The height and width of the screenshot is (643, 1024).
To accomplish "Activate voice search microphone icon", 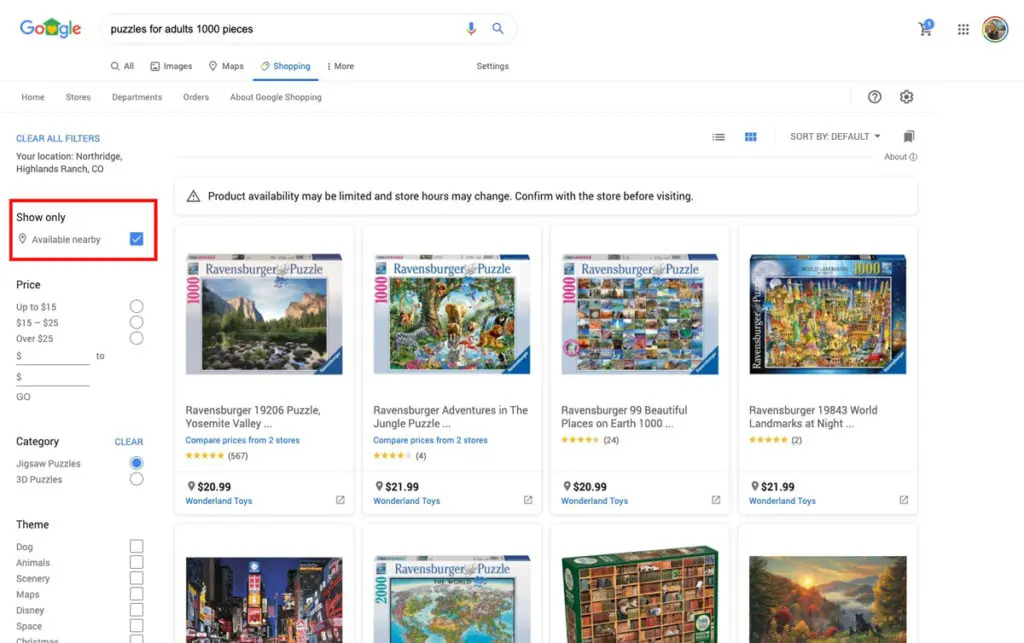I will [471, 29].
